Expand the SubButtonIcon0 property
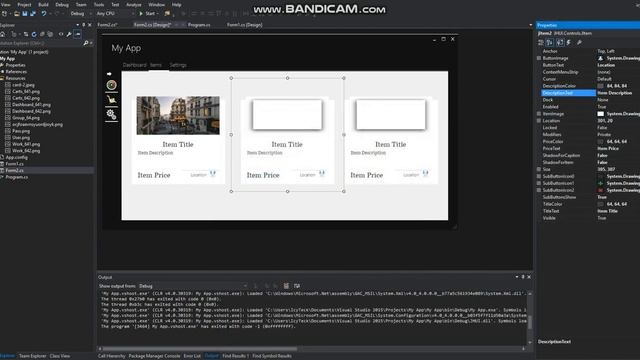 [x=539, y=176]
